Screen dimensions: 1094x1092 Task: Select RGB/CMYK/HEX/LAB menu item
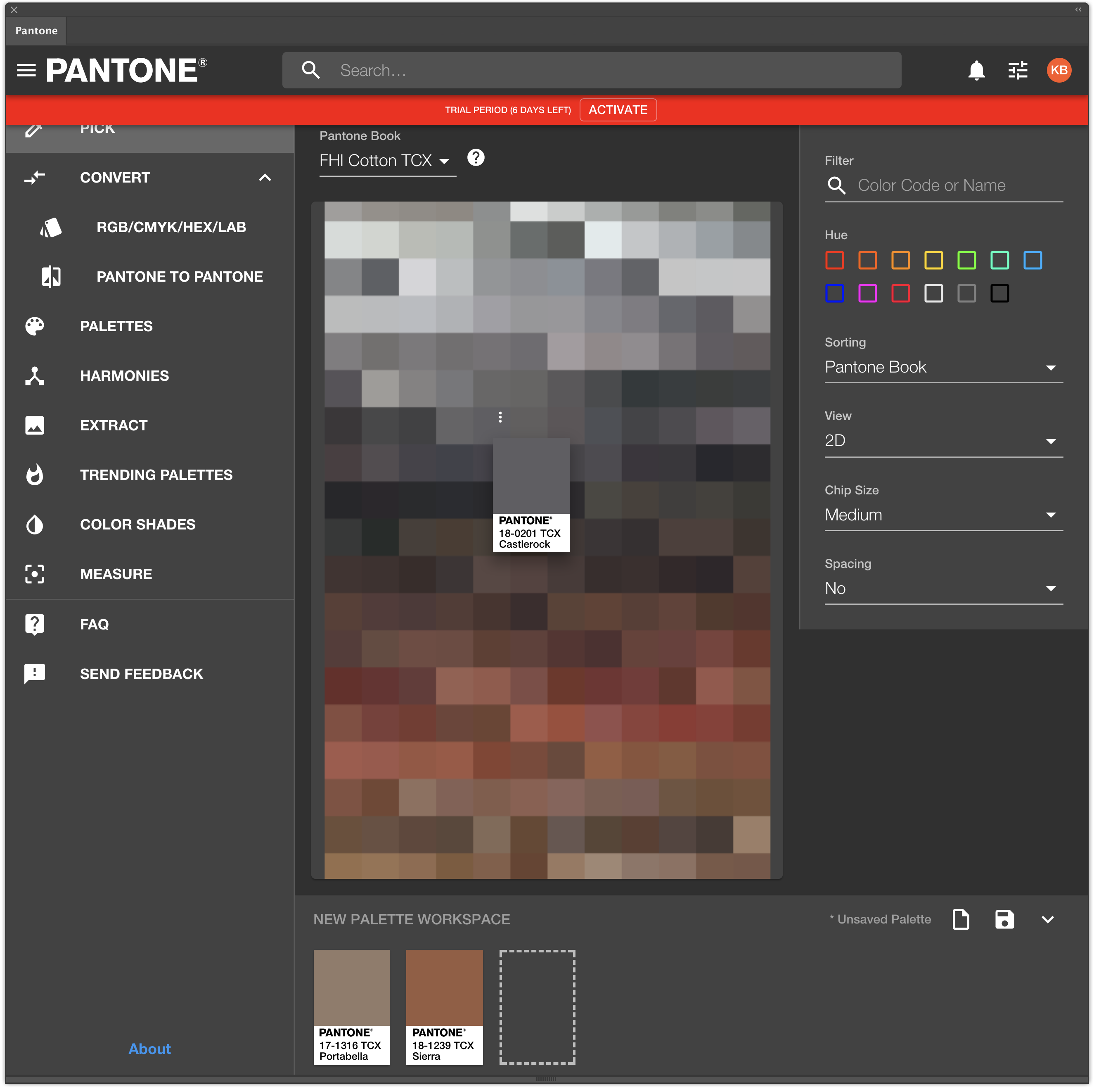150,227
